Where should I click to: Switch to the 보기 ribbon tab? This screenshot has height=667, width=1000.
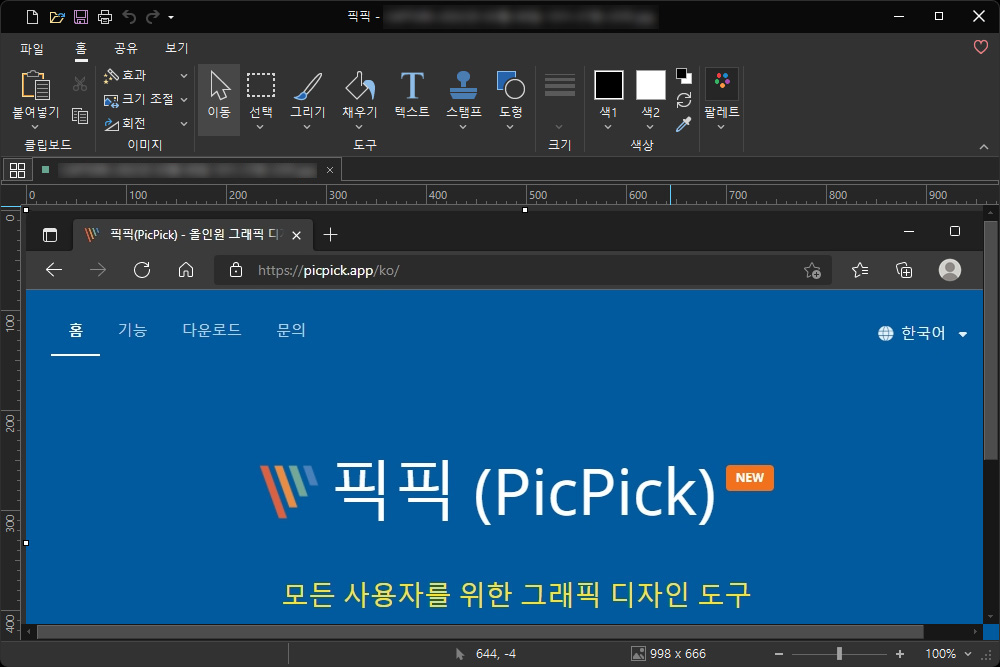[x=177, y=48]
